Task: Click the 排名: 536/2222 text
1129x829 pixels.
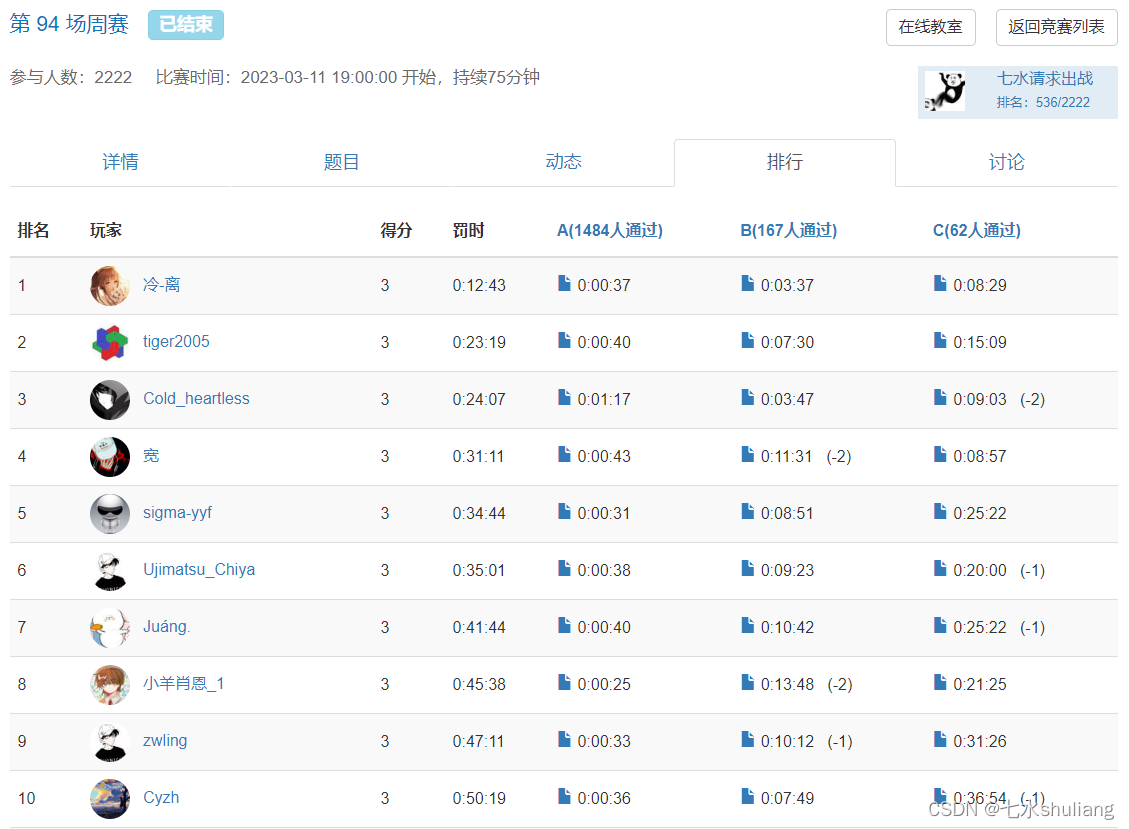Action: pyautogui.click(x=1043, y=102)
